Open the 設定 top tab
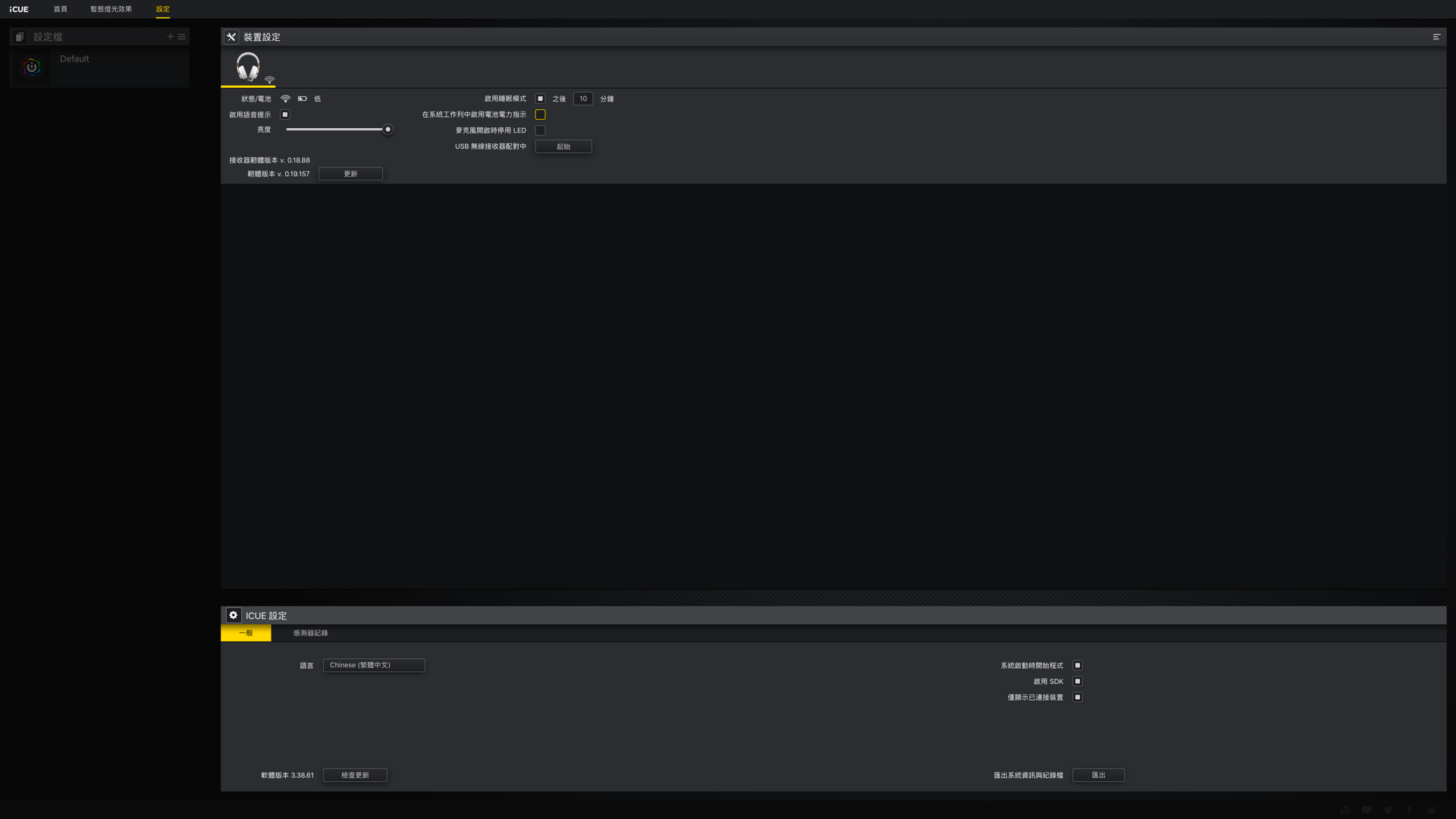Screen dimensions: 1456x819 [163, 9]
